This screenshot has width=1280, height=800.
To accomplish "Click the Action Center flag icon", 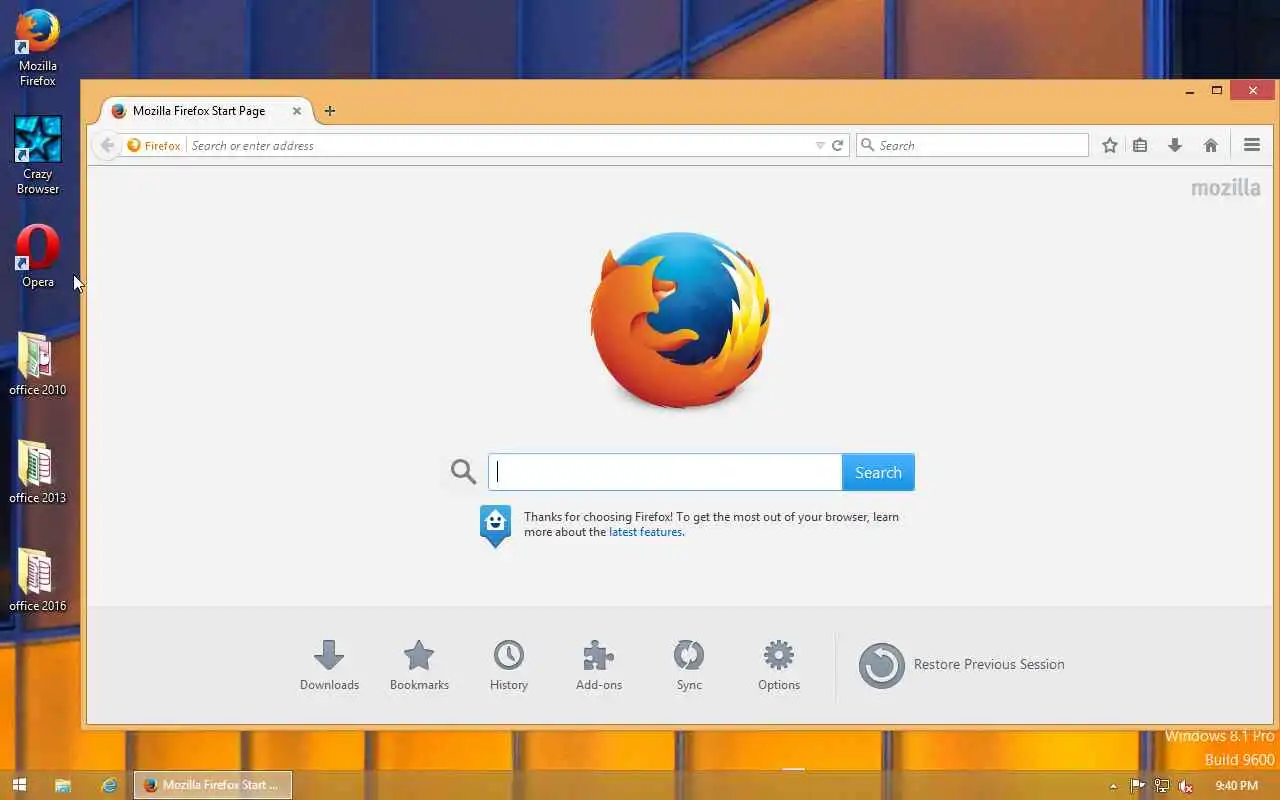I will point(1138,786).
